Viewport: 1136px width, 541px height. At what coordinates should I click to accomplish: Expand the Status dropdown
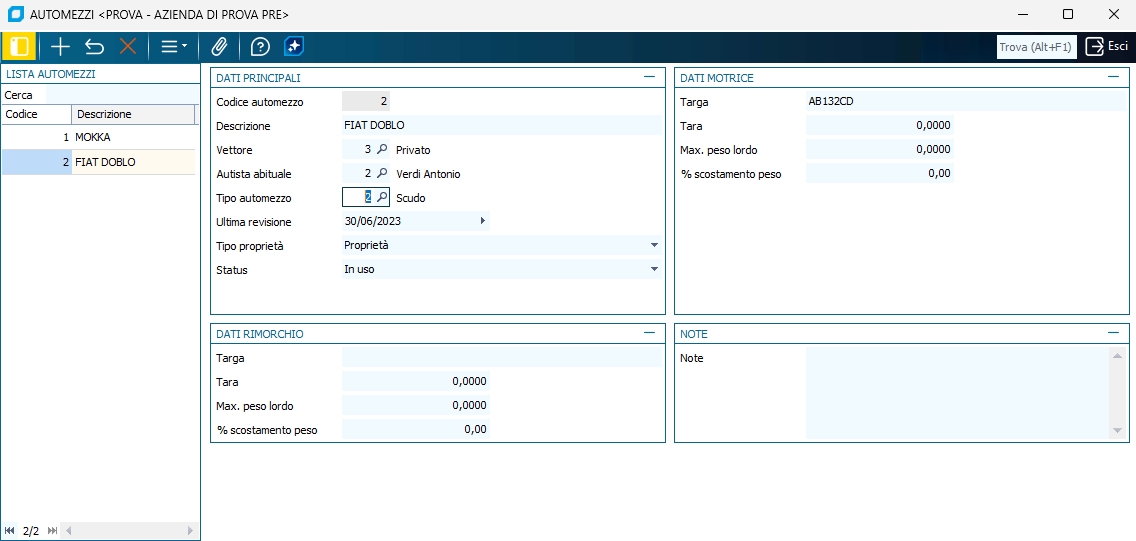tap(654, 269)
